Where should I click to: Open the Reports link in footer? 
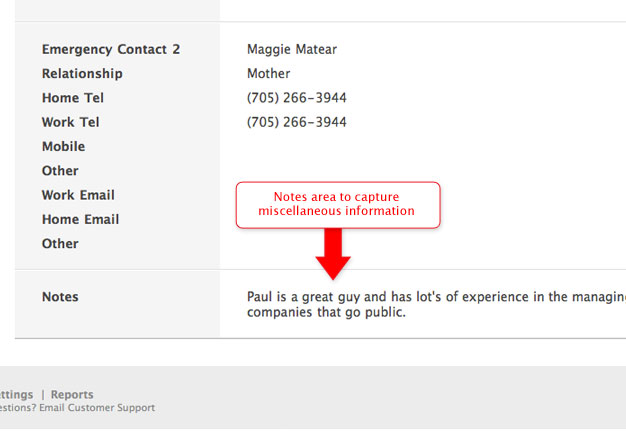tap(72, 395)
